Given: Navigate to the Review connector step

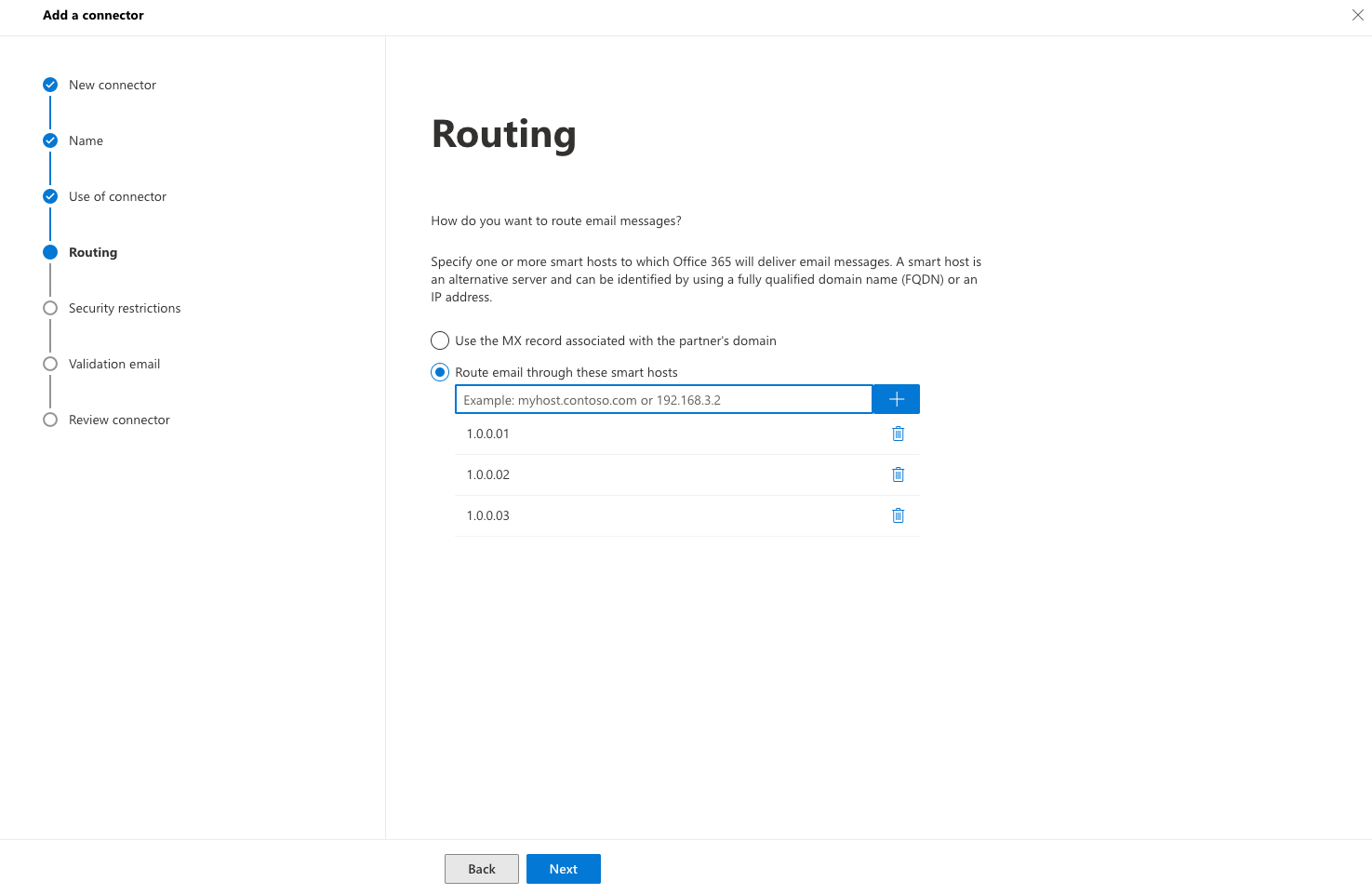Looking at the screenshot, I should point(118,420).
